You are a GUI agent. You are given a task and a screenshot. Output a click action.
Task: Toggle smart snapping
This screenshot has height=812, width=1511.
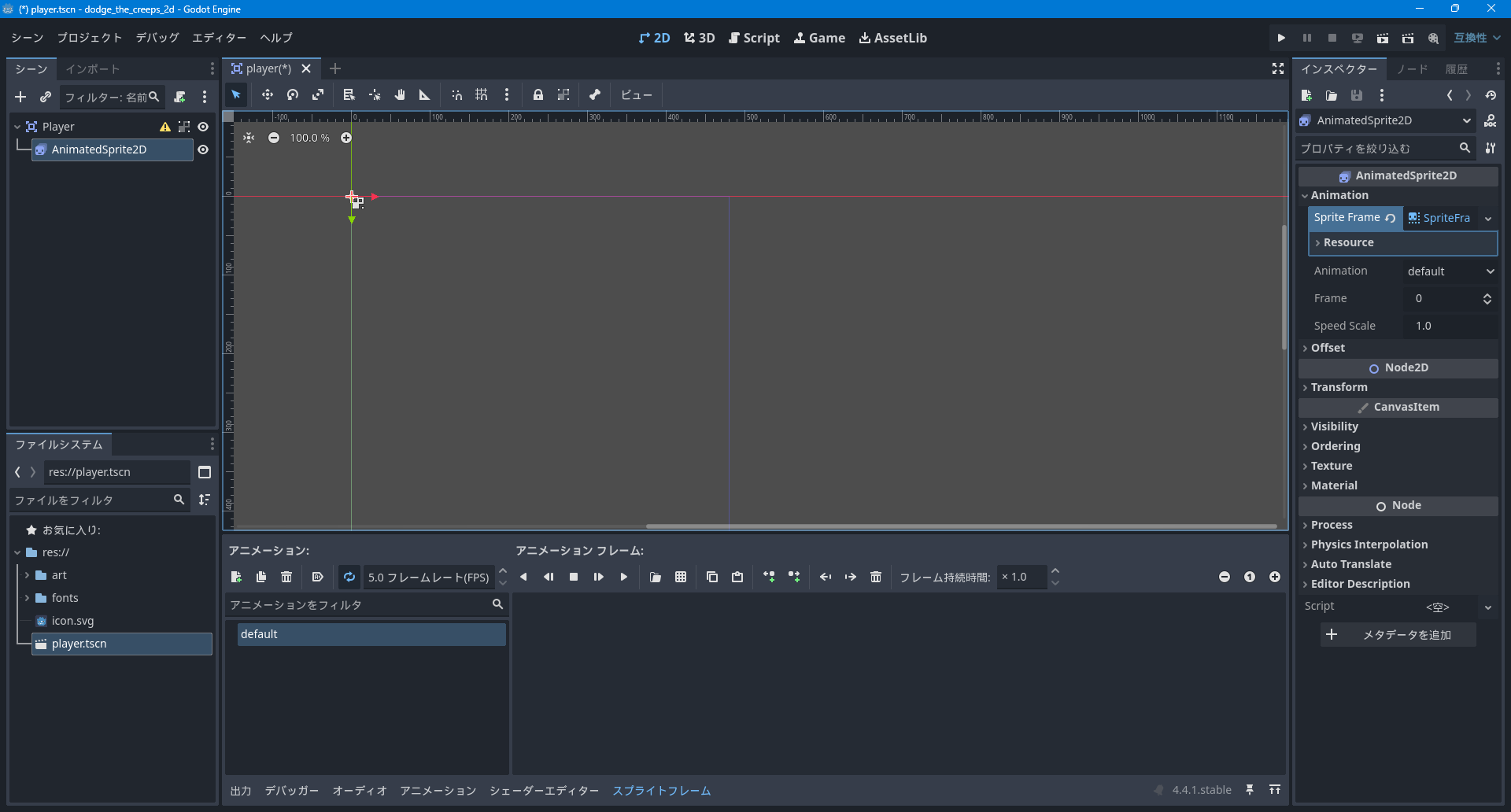coord(456,95)
